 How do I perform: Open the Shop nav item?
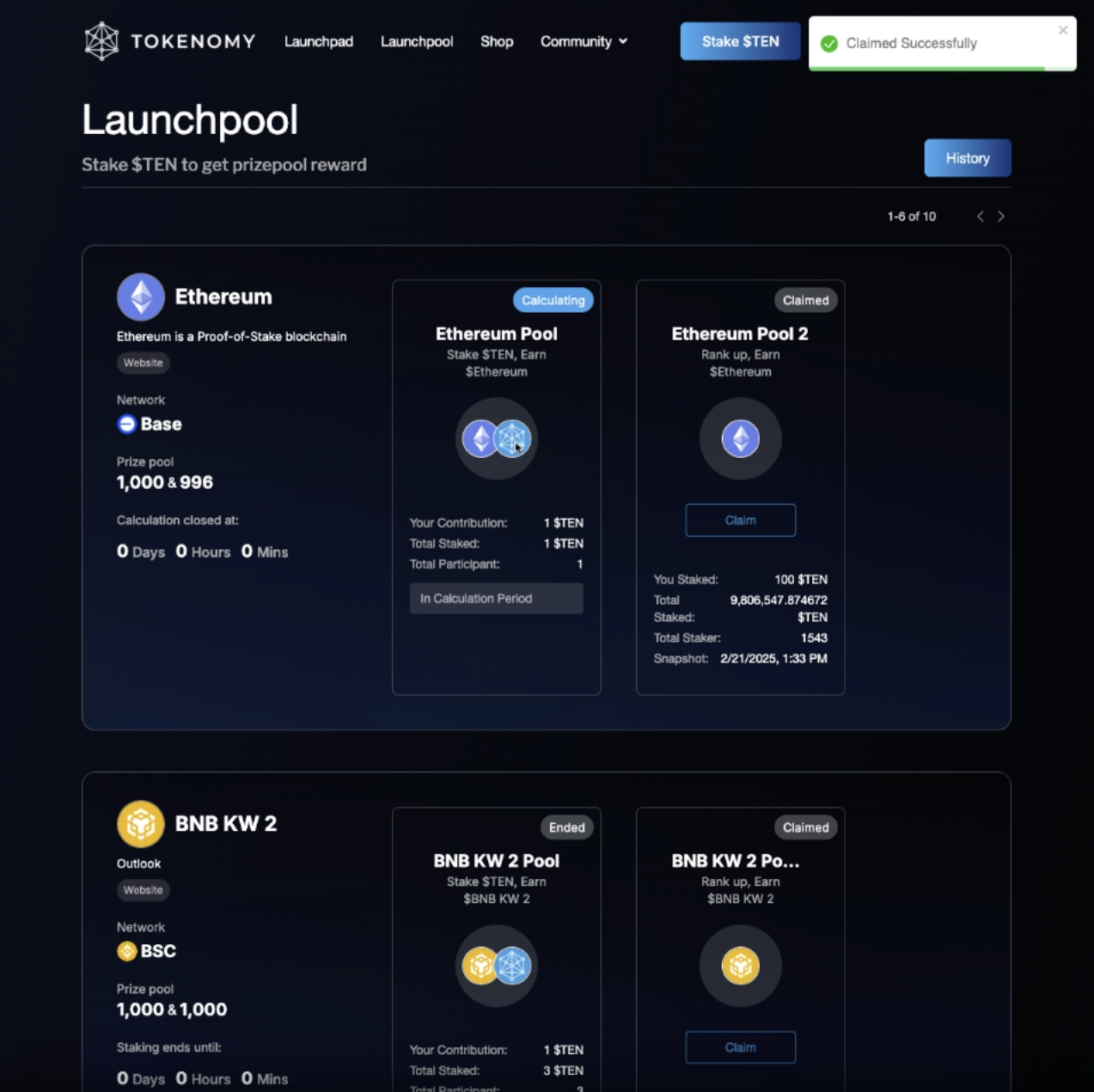pos(497,41)
